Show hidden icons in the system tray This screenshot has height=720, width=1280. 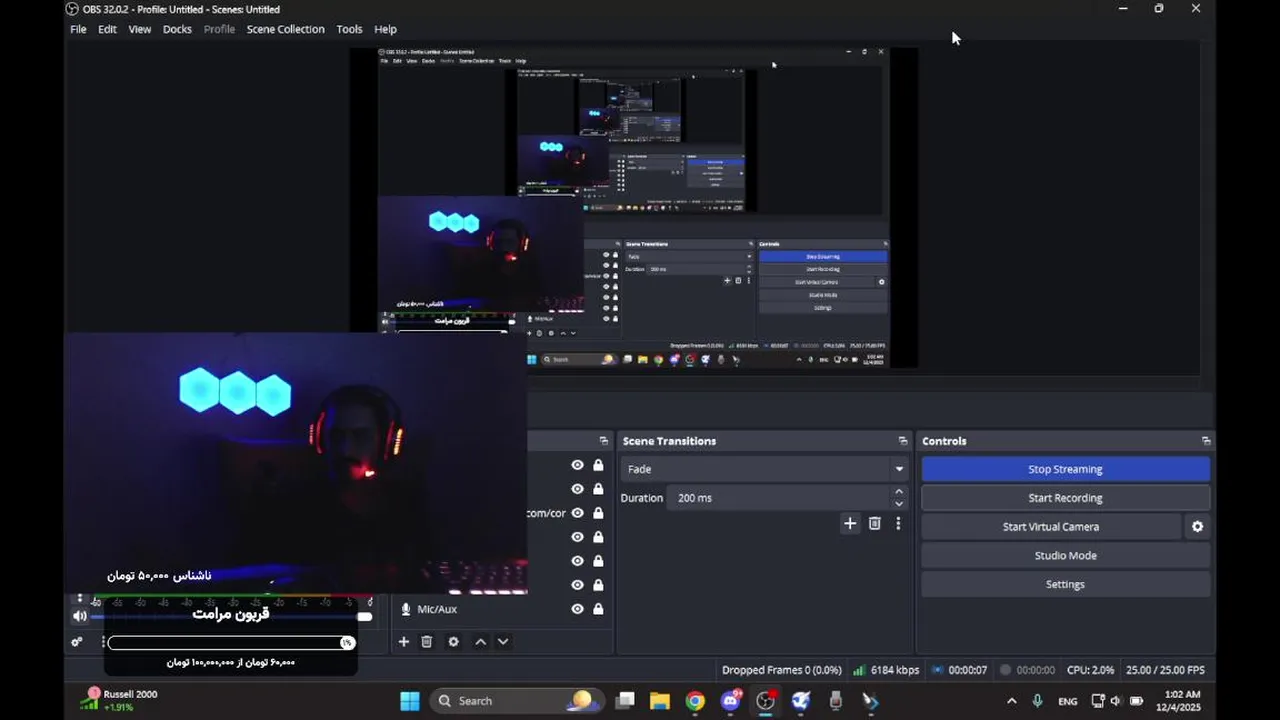click(x=1011, y=701)
